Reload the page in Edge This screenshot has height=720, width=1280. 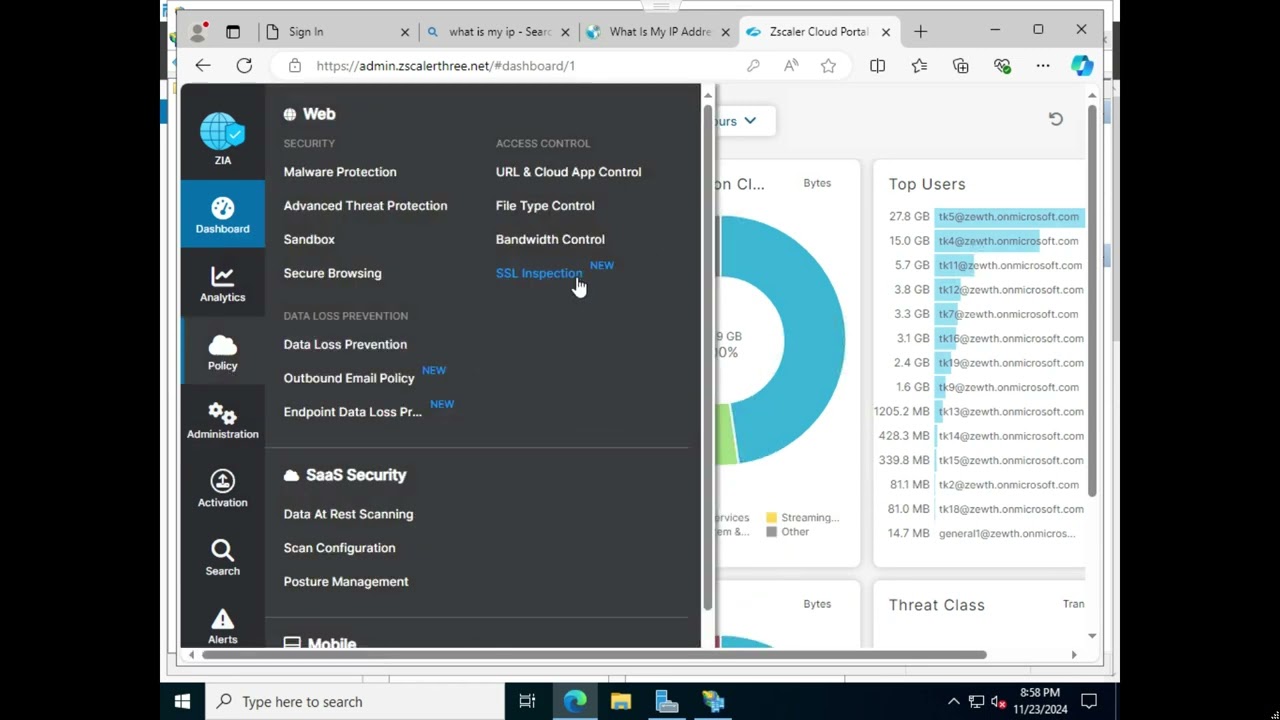pos(244,65)
